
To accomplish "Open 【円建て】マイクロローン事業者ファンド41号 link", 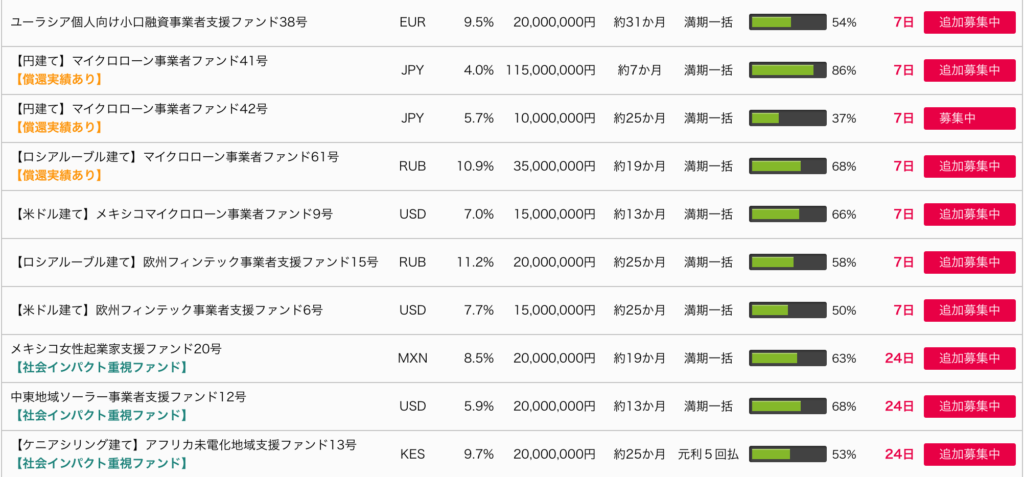I will click(140, 61).
